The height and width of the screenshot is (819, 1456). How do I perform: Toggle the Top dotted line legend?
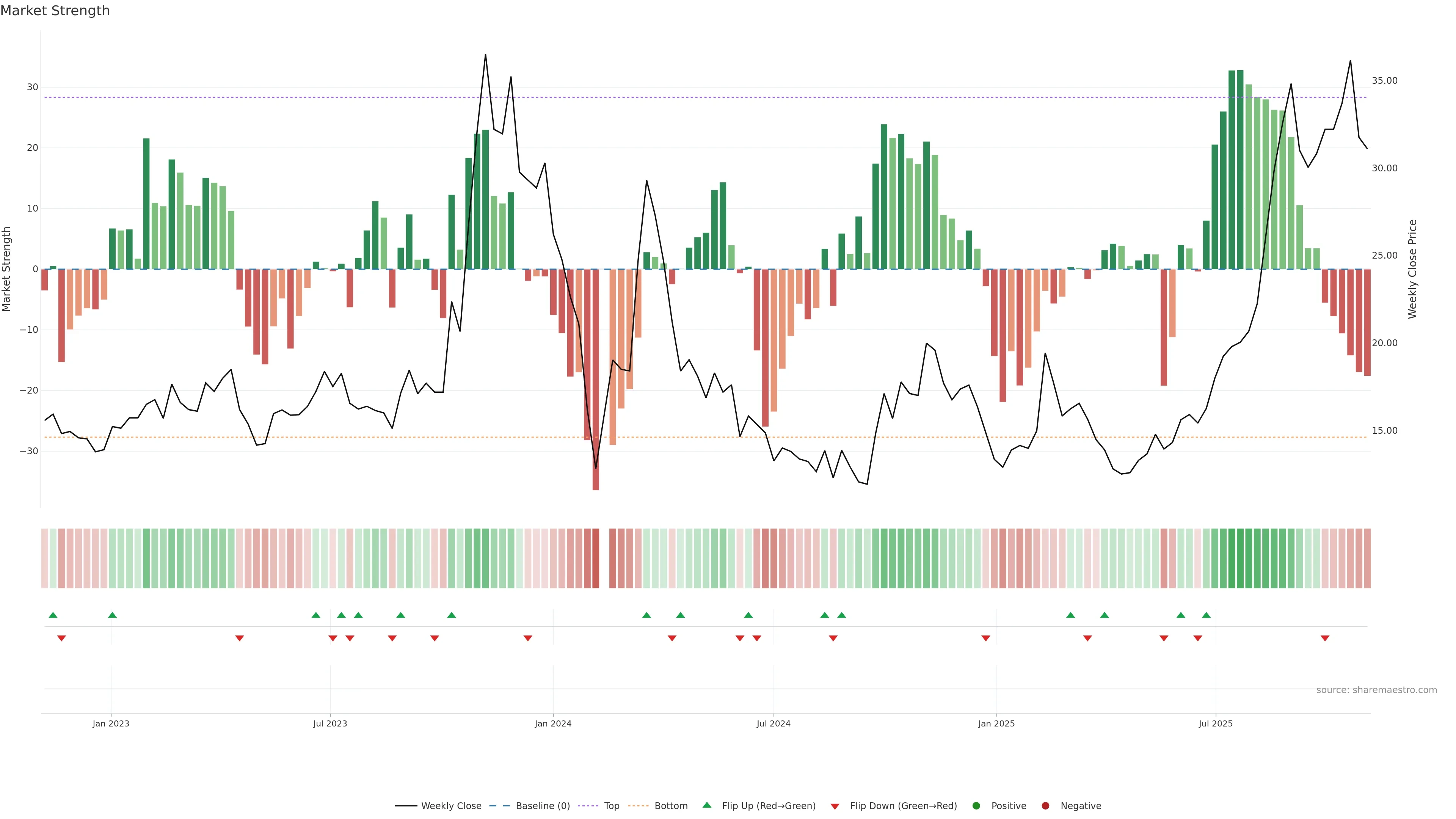click(611, 806)
